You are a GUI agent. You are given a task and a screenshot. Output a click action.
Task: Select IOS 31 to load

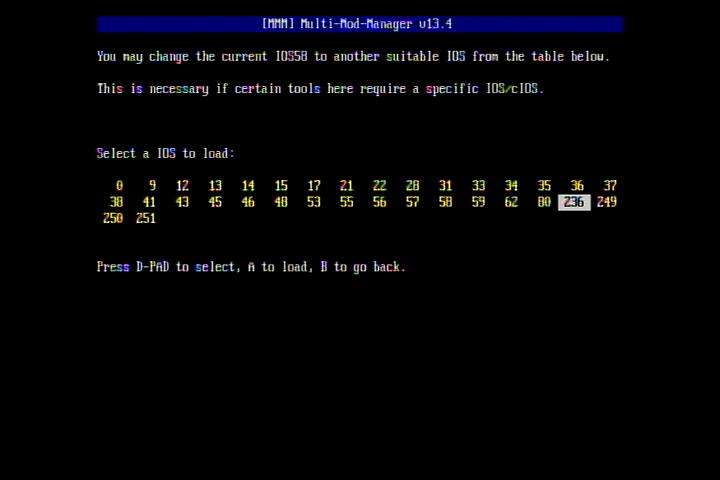pos(445,186)
